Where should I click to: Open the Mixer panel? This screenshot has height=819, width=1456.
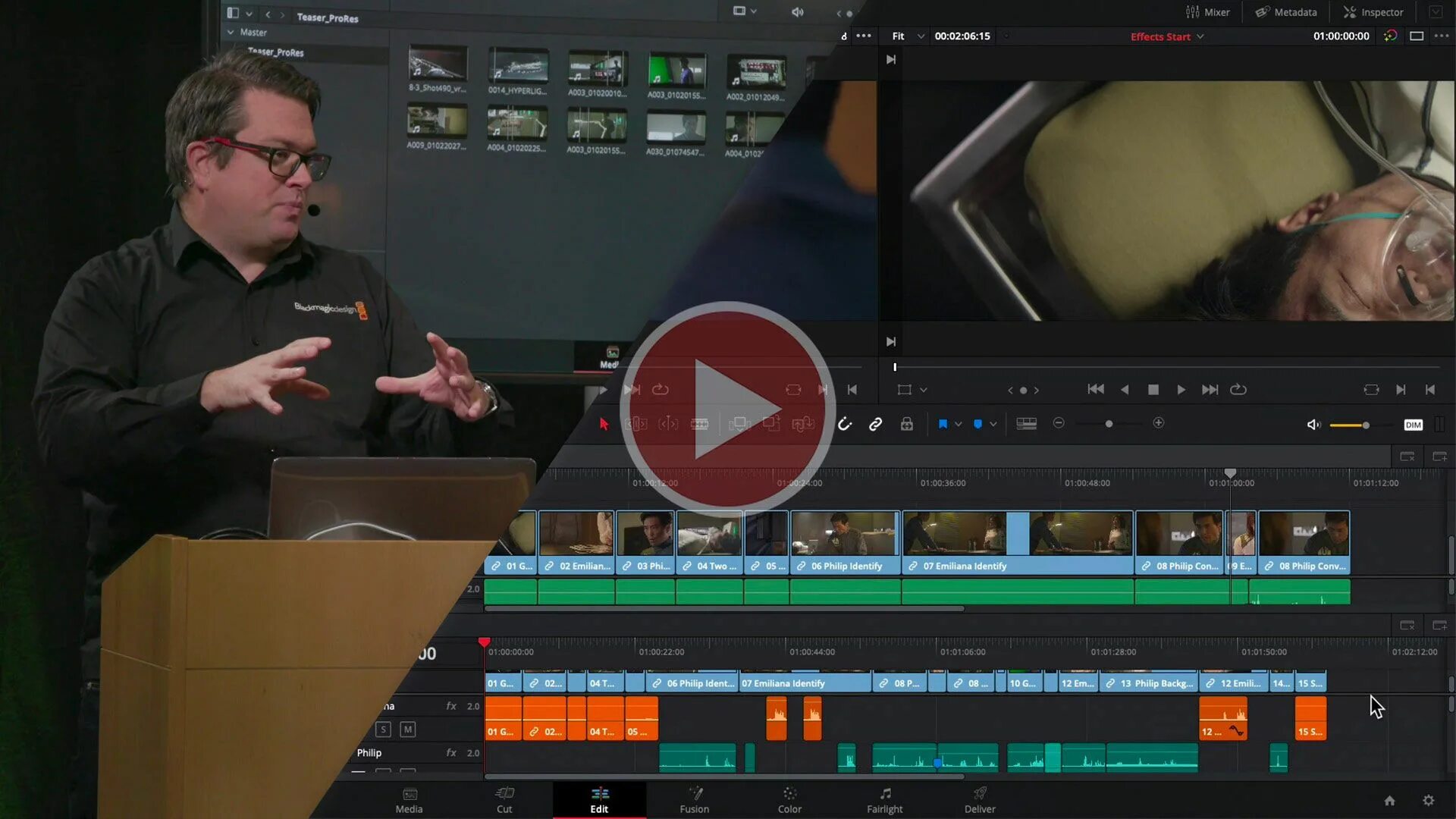click(x=1208, y=12)
